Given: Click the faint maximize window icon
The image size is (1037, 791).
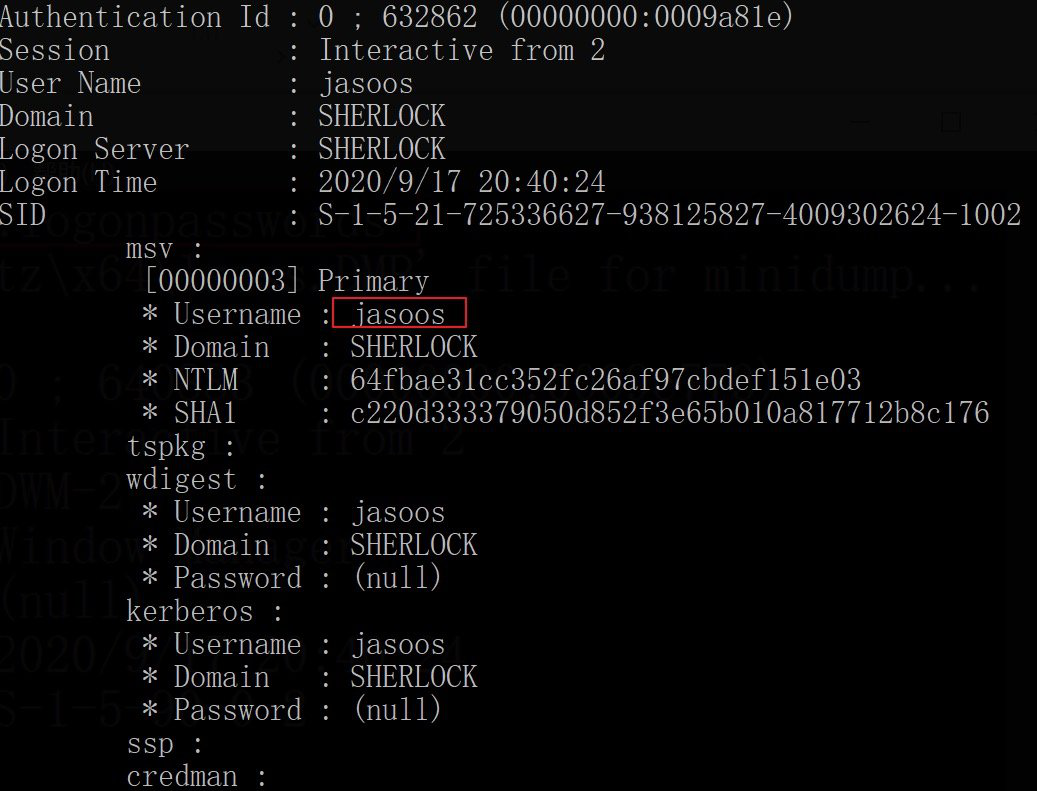Looking at the screenshot, I should (951, 122).
